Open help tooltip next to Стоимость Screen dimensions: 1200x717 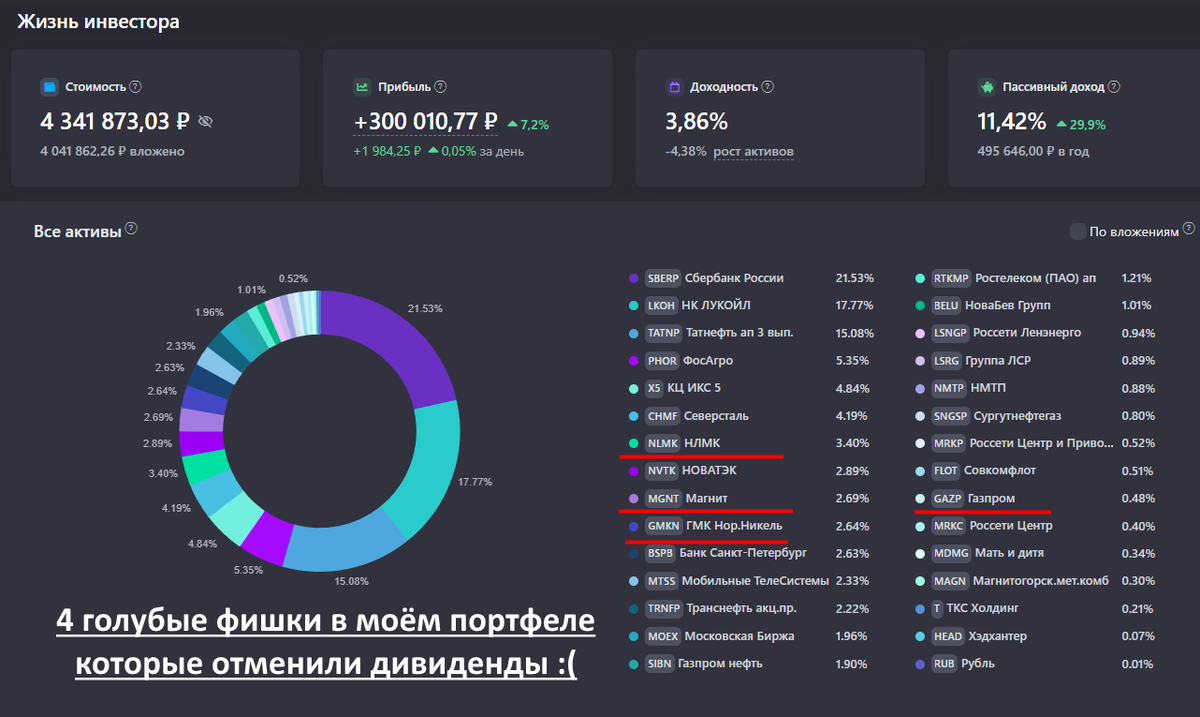click(136, 87)
